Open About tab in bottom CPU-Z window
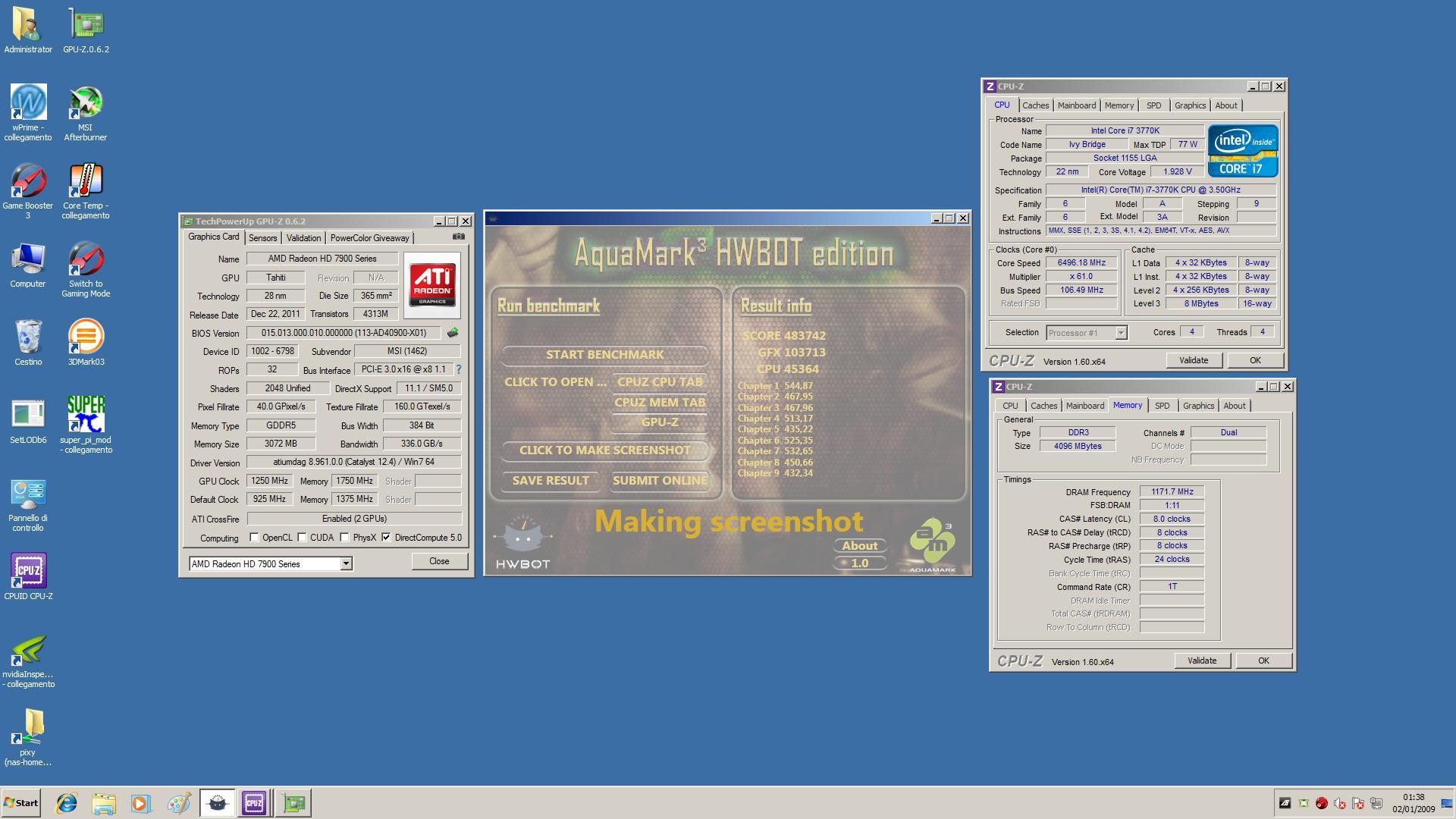The width and height of the screenshot is (1456, 819). [1234, 406]
